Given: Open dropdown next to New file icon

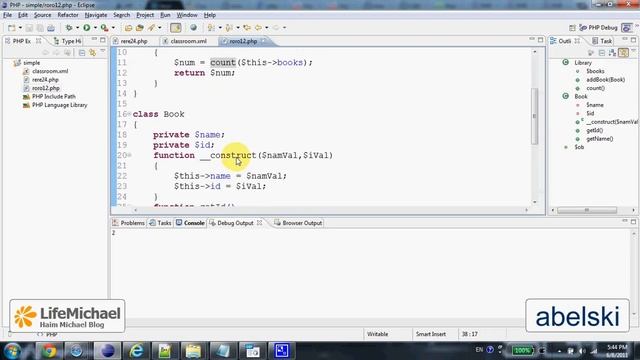Looking at the screenshot, I should [20, 28].
